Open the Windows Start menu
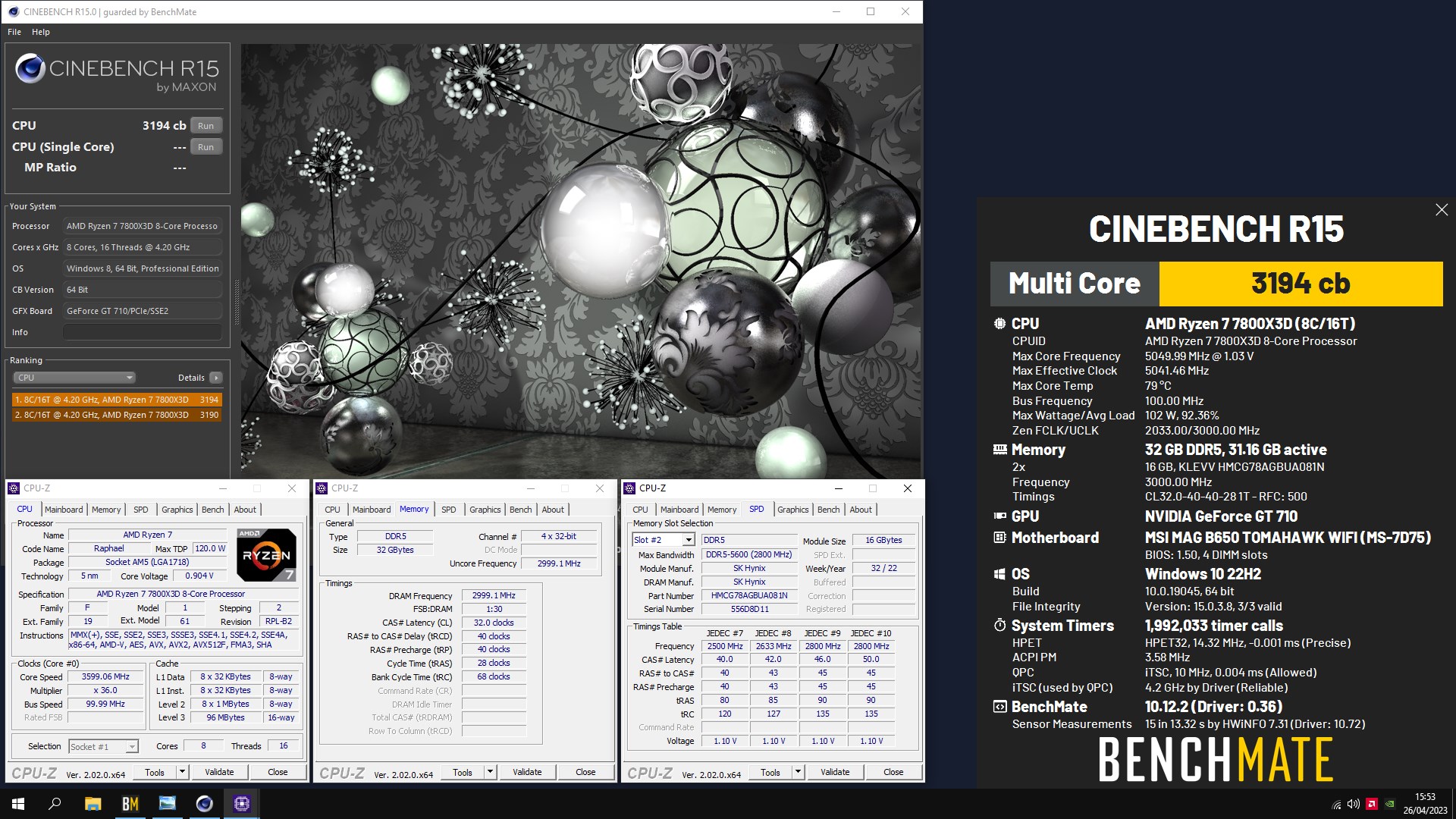The image size is (1456, 819). (18, 804)
